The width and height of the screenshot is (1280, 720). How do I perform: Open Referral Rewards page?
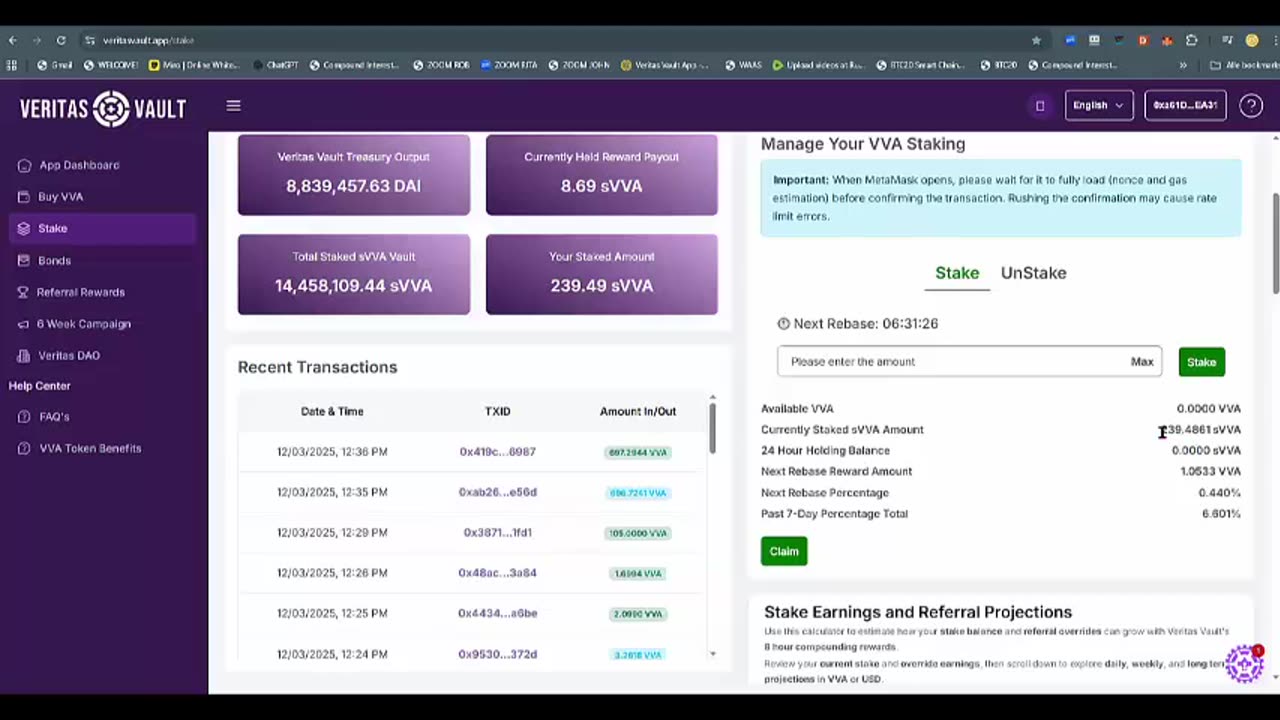click(80, 292)
